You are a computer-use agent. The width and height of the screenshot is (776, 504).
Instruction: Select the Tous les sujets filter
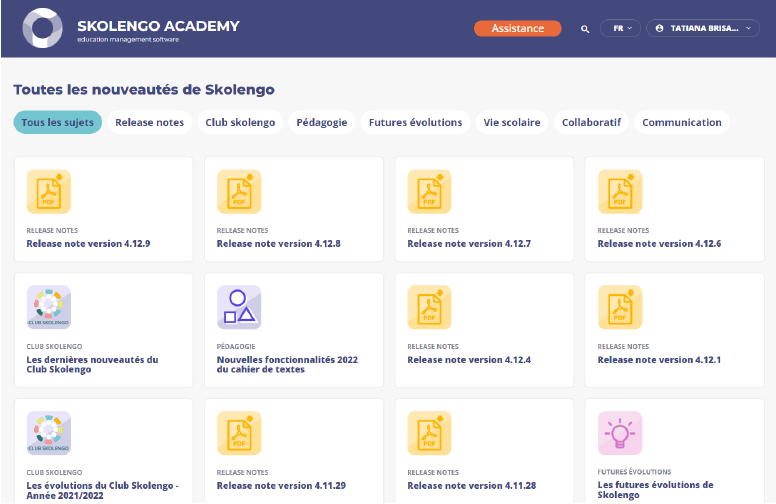coord(58,122)
